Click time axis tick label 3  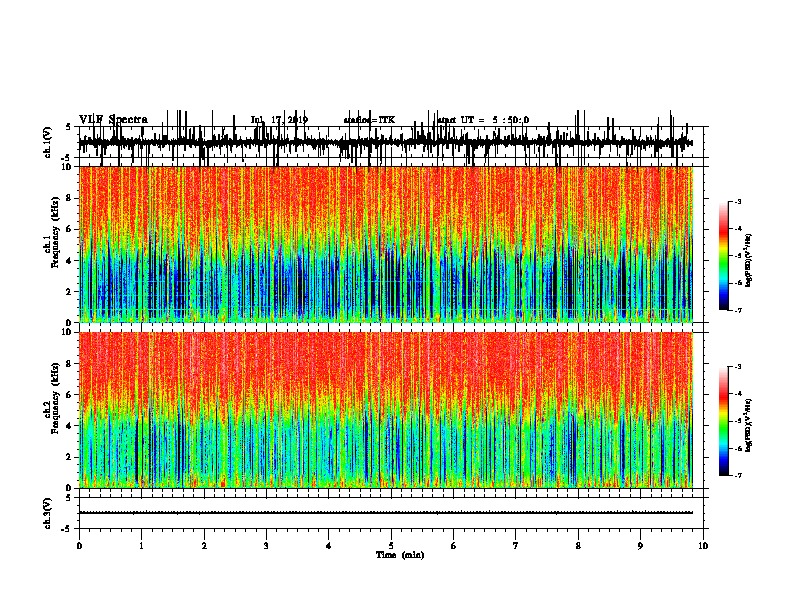click(x=266, y=546)
